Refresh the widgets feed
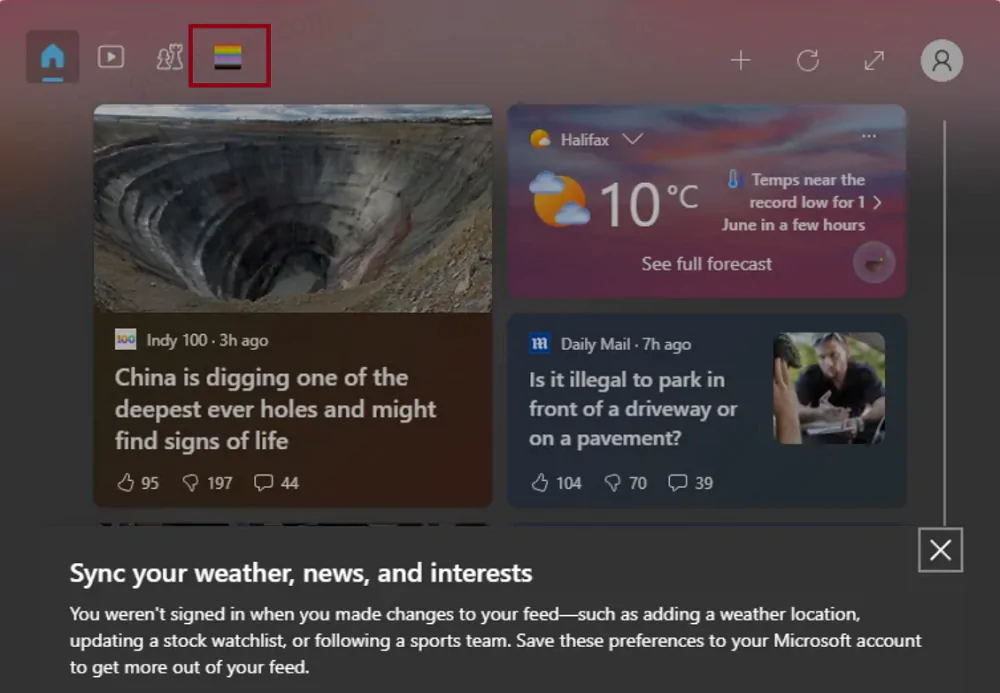1000x693 pixels. pyautogui.click(x=807, y=61)
